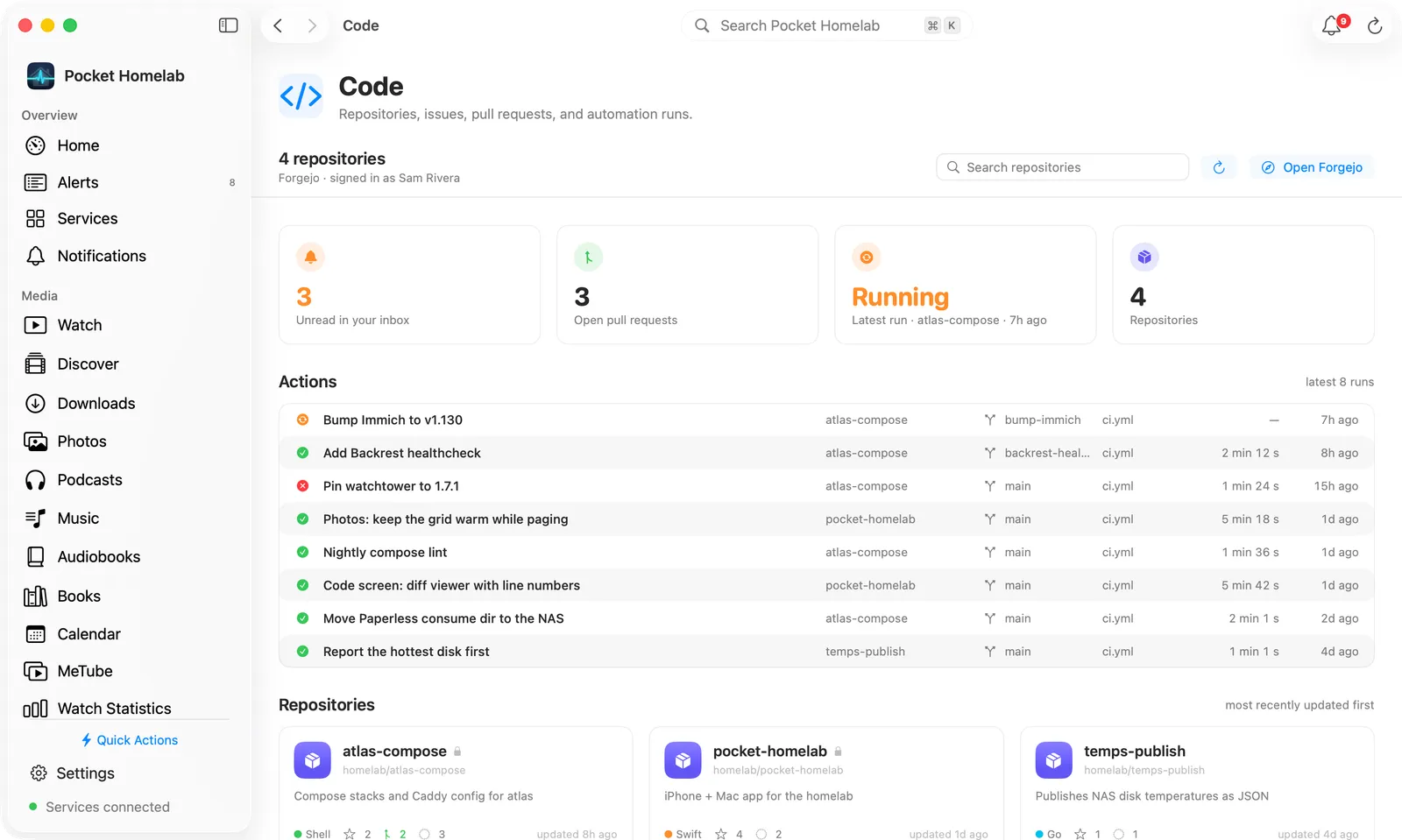Click the Music sidebar icon
This screenshot has height=840, width=1402.
(35, 519)
